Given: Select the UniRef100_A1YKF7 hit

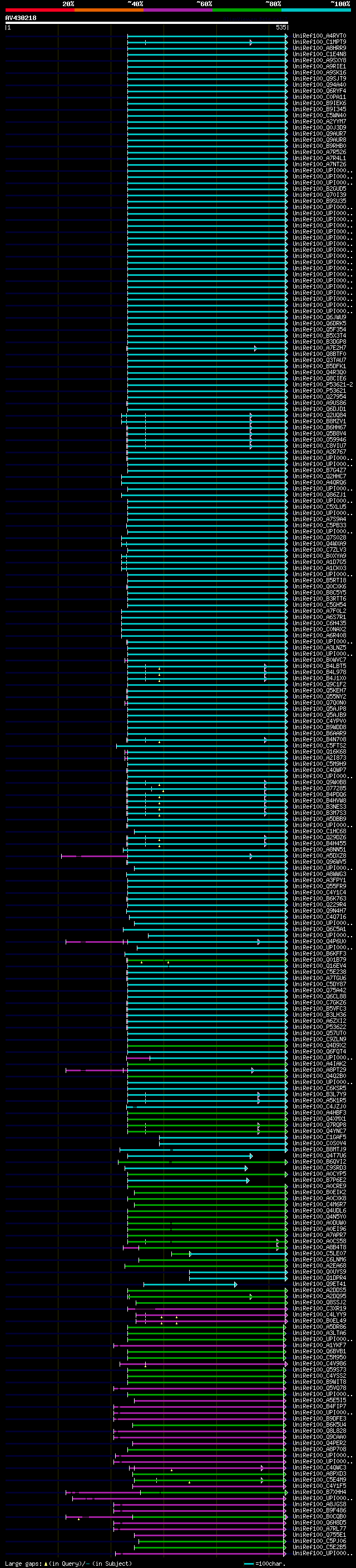Looking at the screenshot, I should click(x=319, y=1345).
